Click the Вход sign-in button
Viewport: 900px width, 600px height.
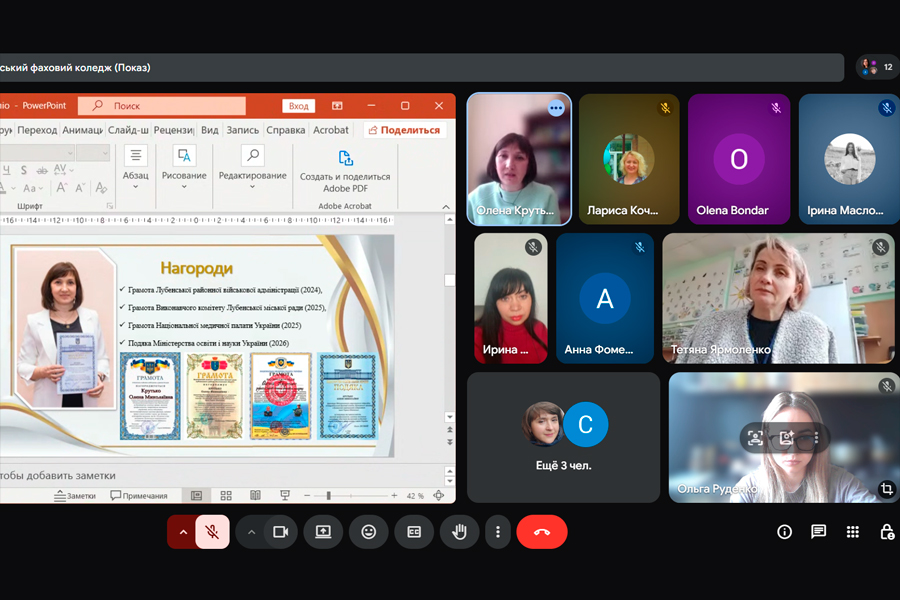298,106
